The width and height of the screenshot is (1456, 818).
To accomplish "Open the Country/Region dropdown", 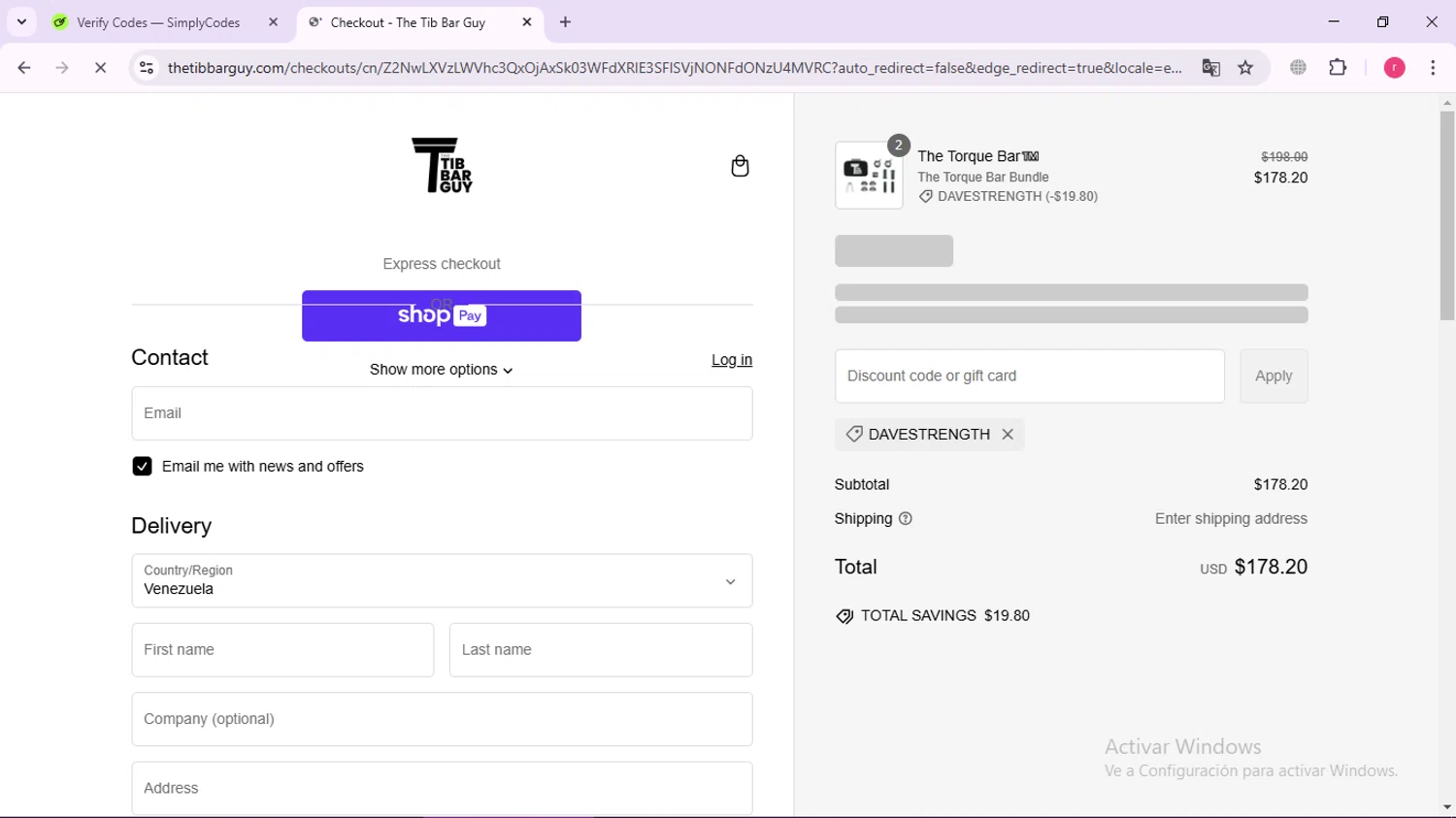I will point(442,581).
